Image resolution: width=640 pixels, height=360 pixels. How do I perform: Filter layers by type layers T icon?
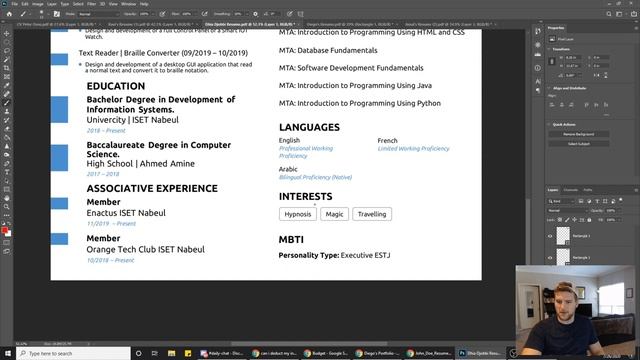[x=597, y=201]
